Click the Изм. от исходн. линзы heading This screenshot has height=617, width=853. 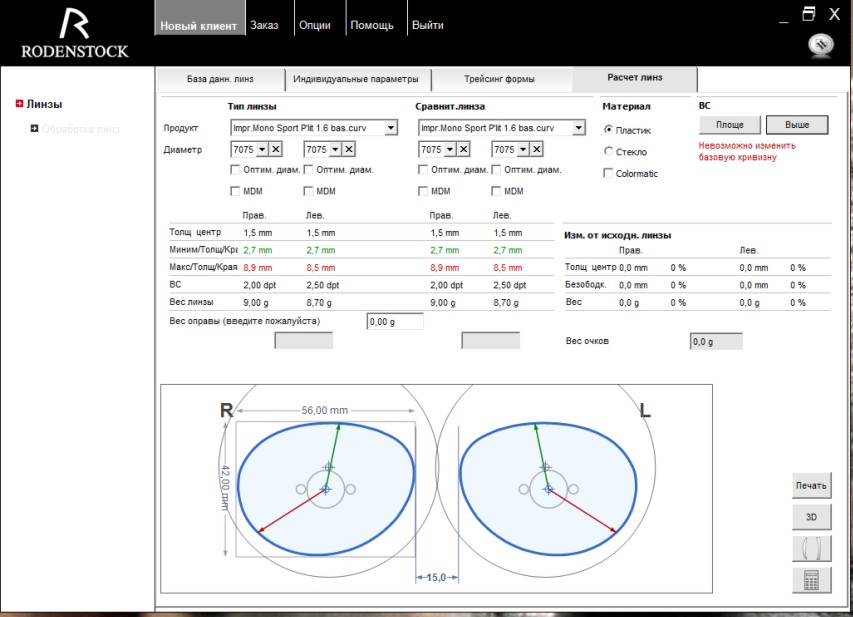(x=617, y=236)
